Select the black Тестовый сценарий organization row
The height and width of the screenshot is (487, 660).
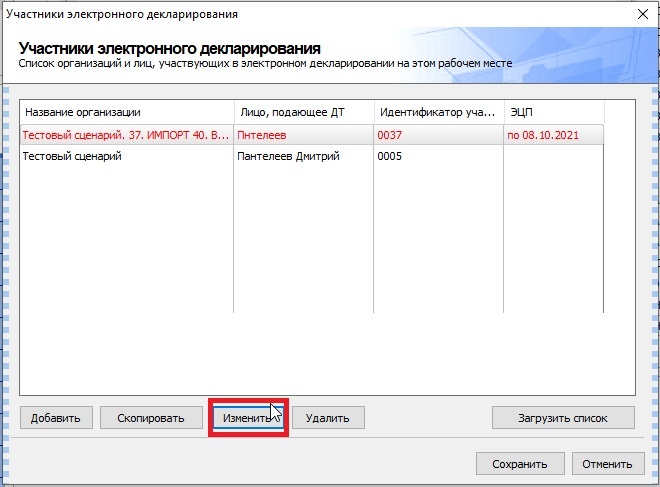pyautogui.click(x=312, y=156)
